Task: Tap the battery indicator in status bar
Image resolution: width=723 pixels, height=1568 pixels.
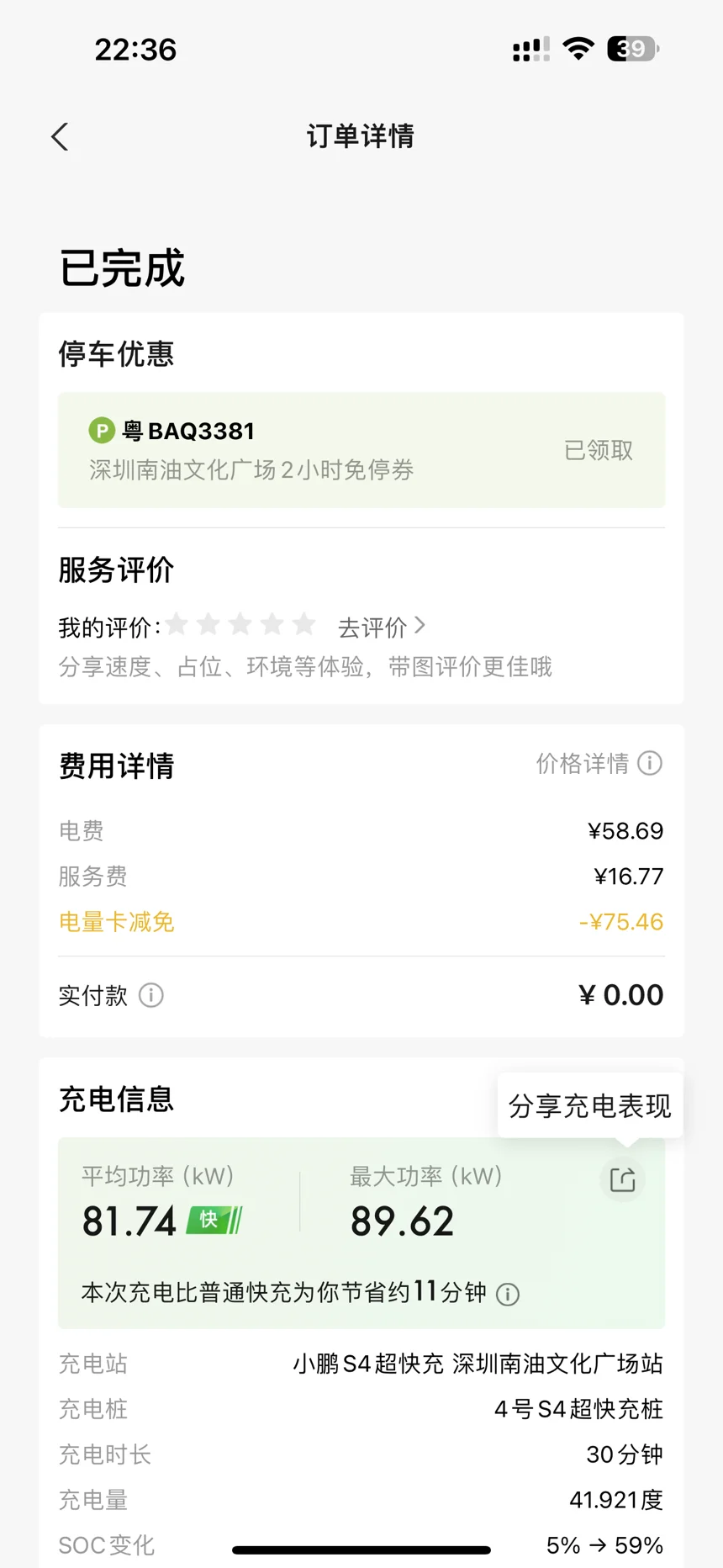Action: pyautogui.click(x=633, y=49)
